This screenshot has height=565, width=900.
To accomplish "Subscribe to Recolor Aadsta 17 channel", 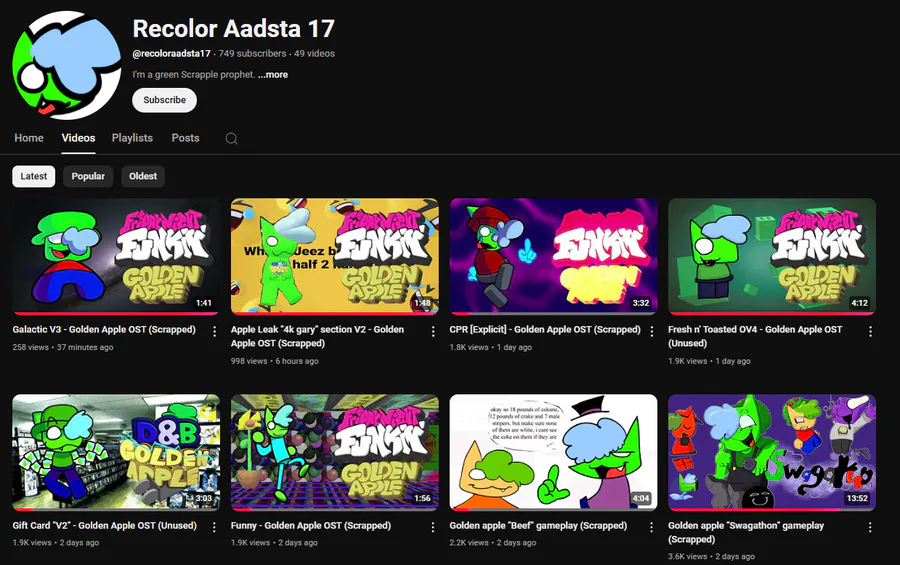I will pos(164,100).
